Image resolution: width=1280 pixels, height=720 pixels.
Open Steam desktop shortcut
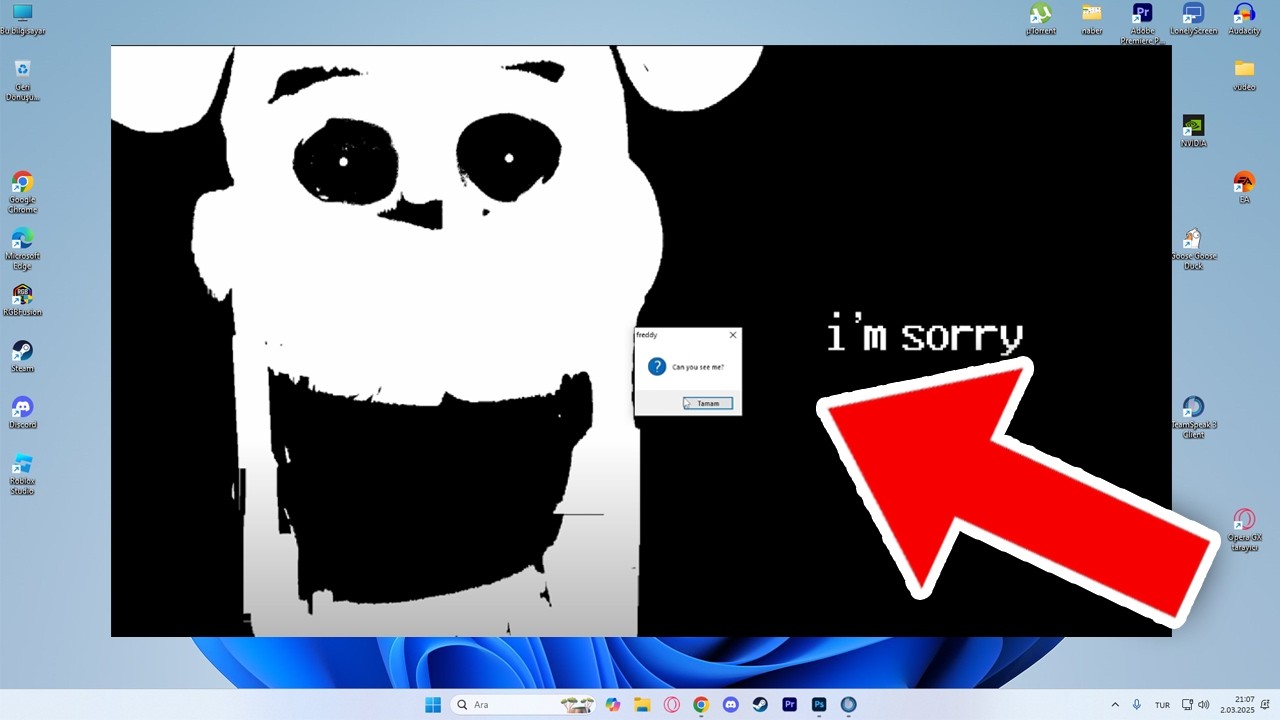[22, 357]
